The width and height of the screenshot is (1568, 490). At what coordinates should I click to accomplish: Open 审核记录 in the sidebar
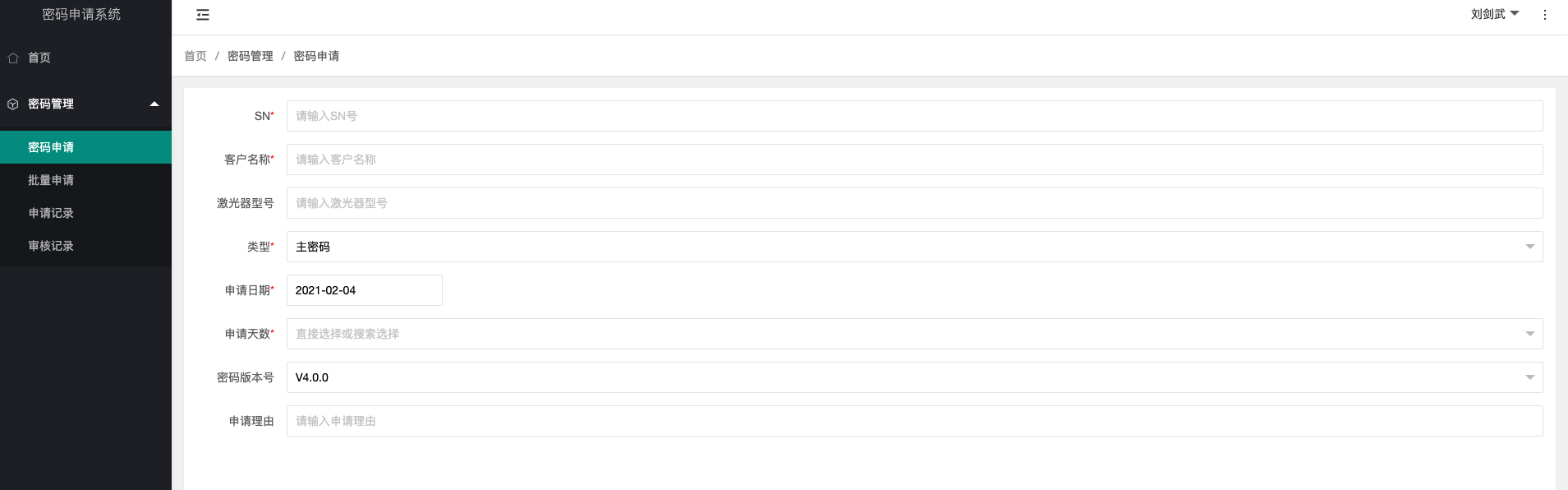[51, 246]
